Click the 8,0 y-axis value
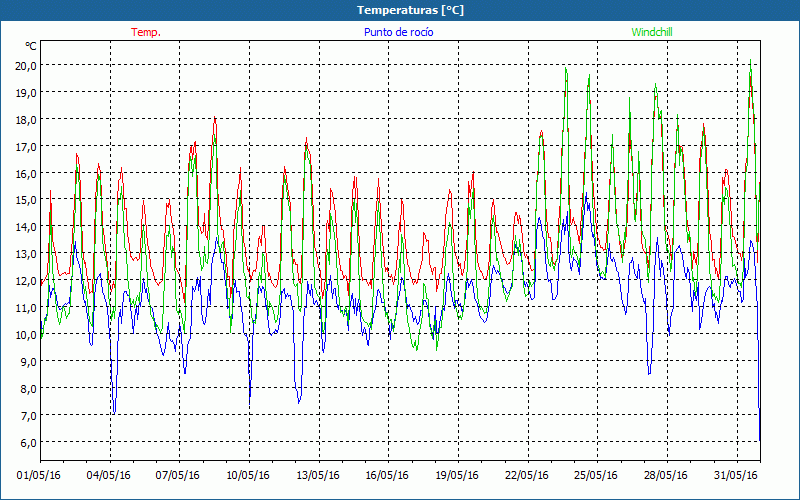This screenshot has width=800, height=500. coord(28,389)
